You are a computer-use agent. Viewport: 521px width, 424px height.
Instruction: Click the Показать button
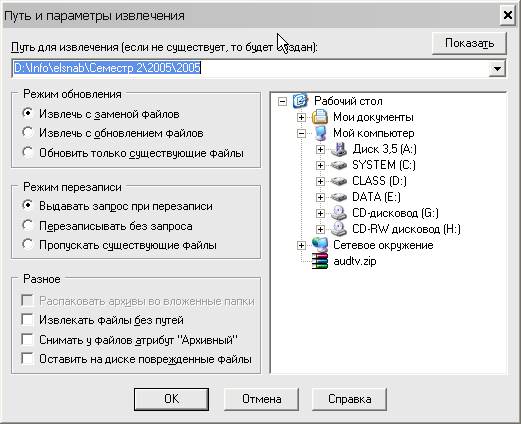pos(469,43)
